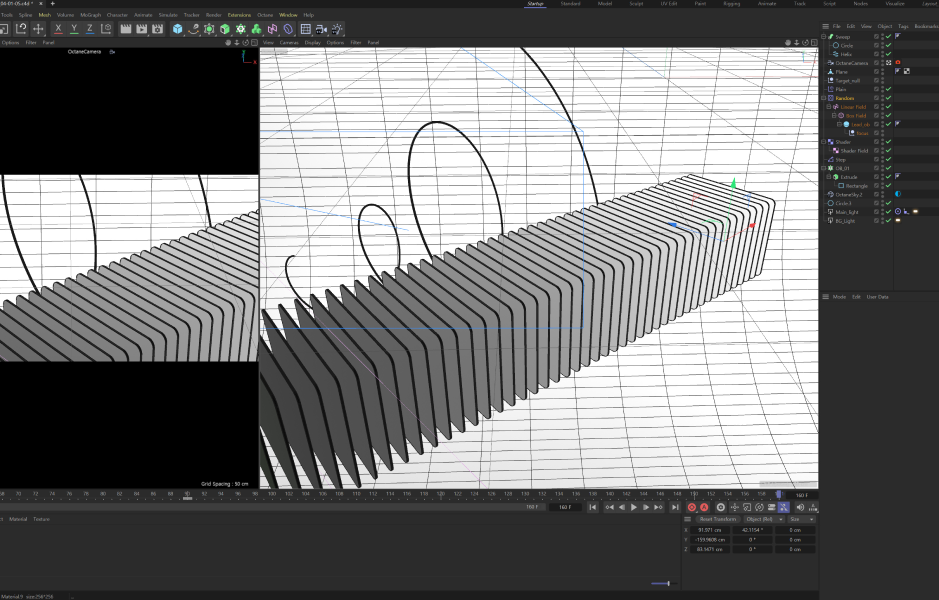Open Cameras menu in the viewport

[289, 43]
